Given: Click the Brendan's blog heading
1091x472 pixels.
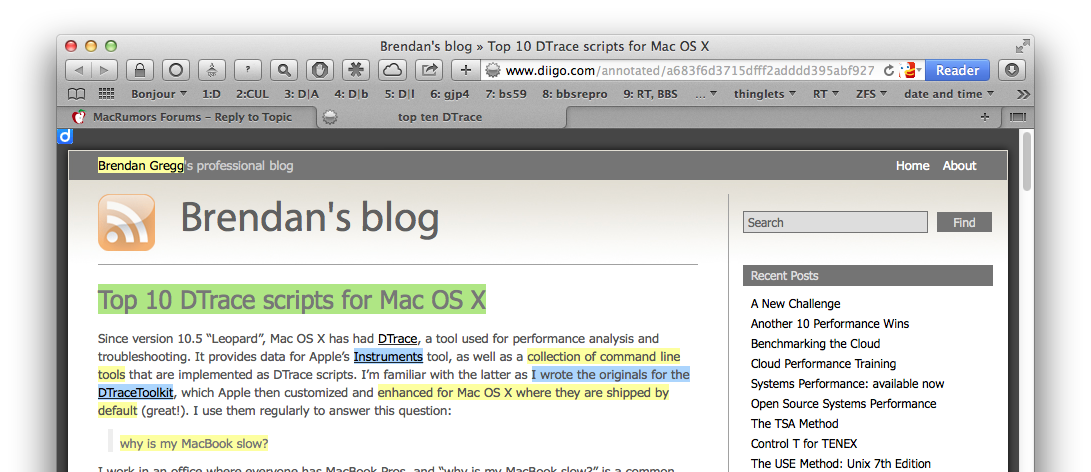Looking at the screenshot, I should click(310, 218).
